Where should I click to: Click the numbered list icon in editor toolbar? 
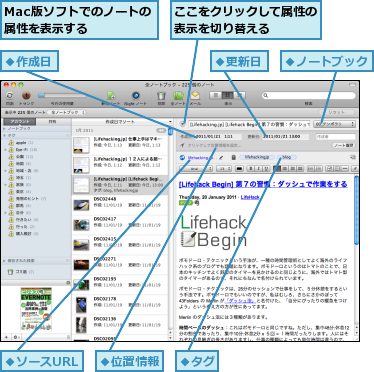(x=318, y=169)
